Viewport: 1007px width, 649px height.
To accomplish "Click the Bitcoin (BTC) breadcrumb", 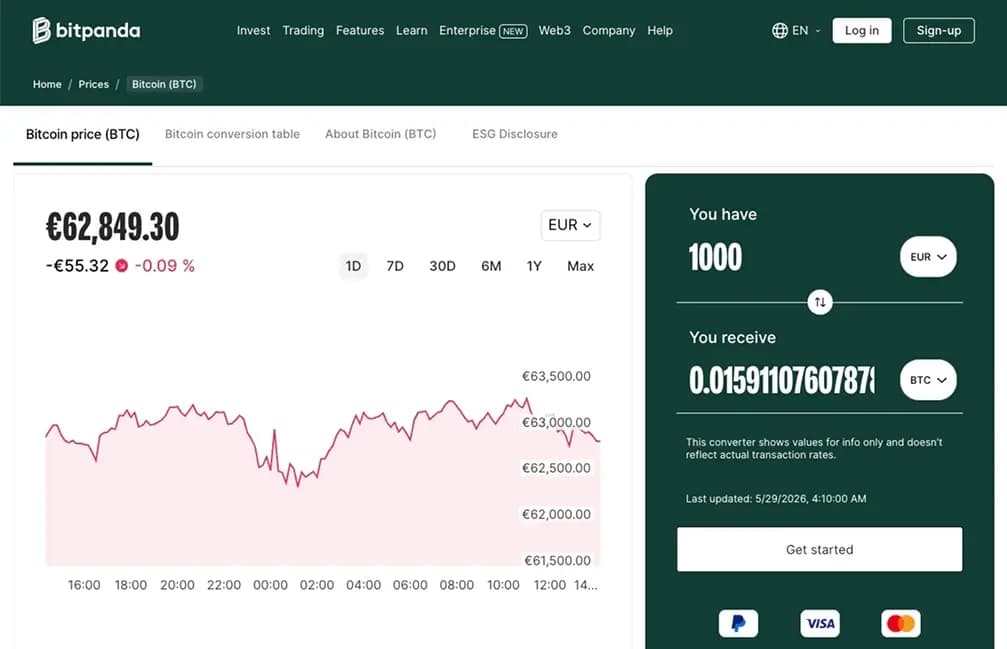I will [164, 84].
